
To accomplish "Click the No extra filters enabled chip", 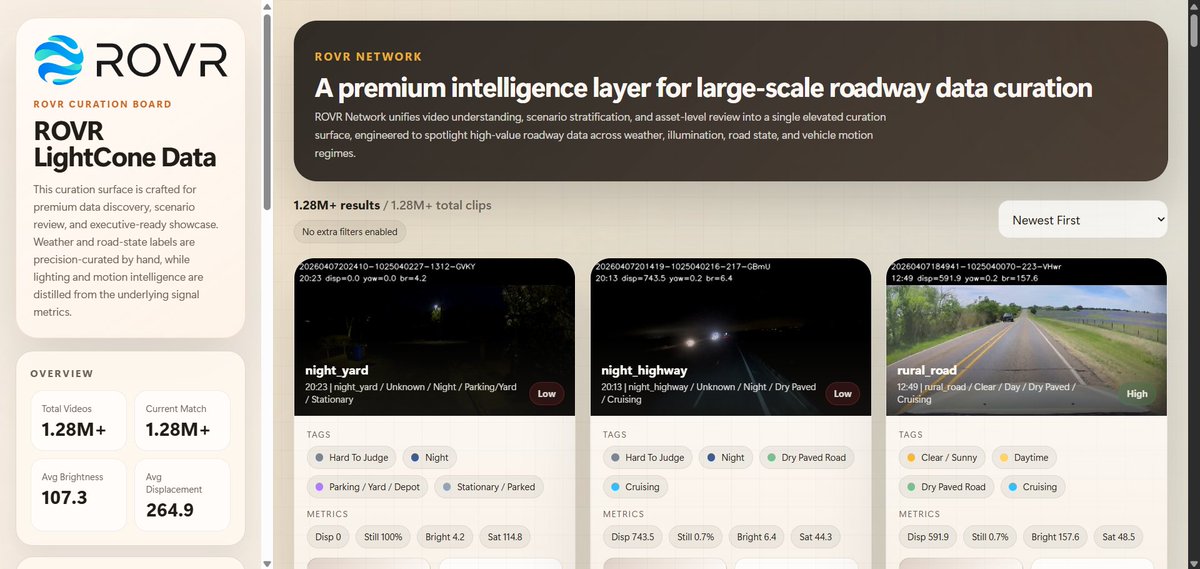I will click(350, 232).
